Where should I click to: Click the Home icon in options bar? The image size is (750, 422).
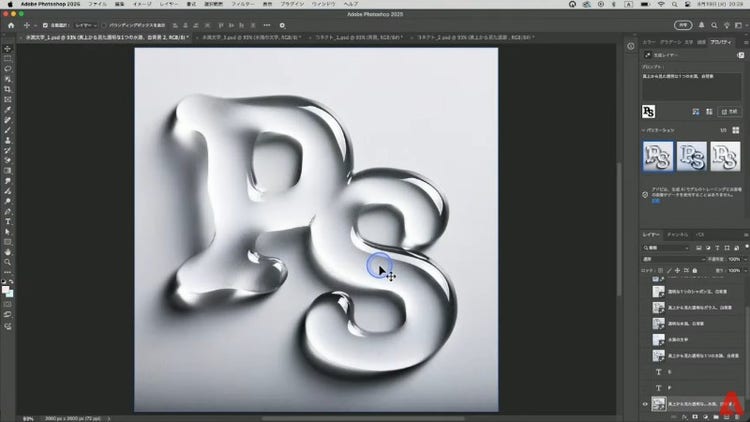click(x=9, y=25)
